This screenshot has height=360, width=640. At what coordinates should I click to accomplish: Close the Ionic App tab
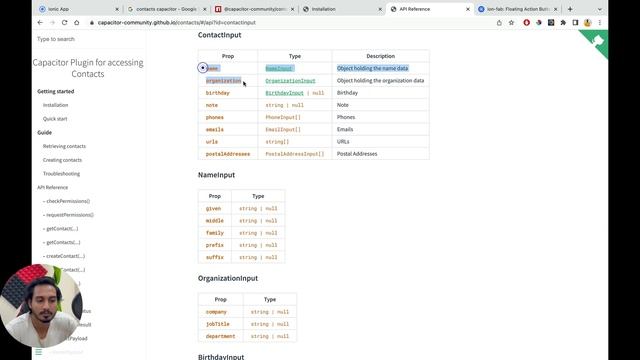tap(117, 9)
